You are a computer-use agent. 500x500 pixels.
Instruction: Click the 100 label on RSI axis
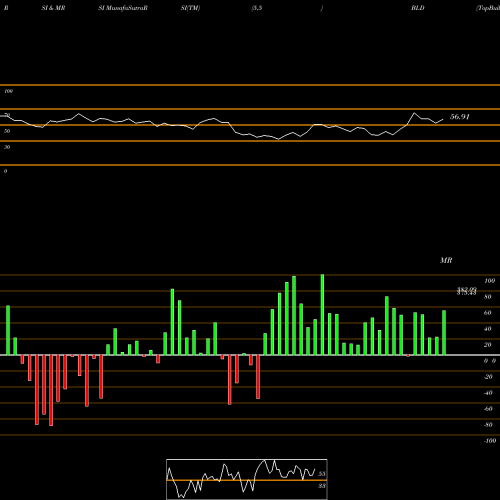point(8,91)
